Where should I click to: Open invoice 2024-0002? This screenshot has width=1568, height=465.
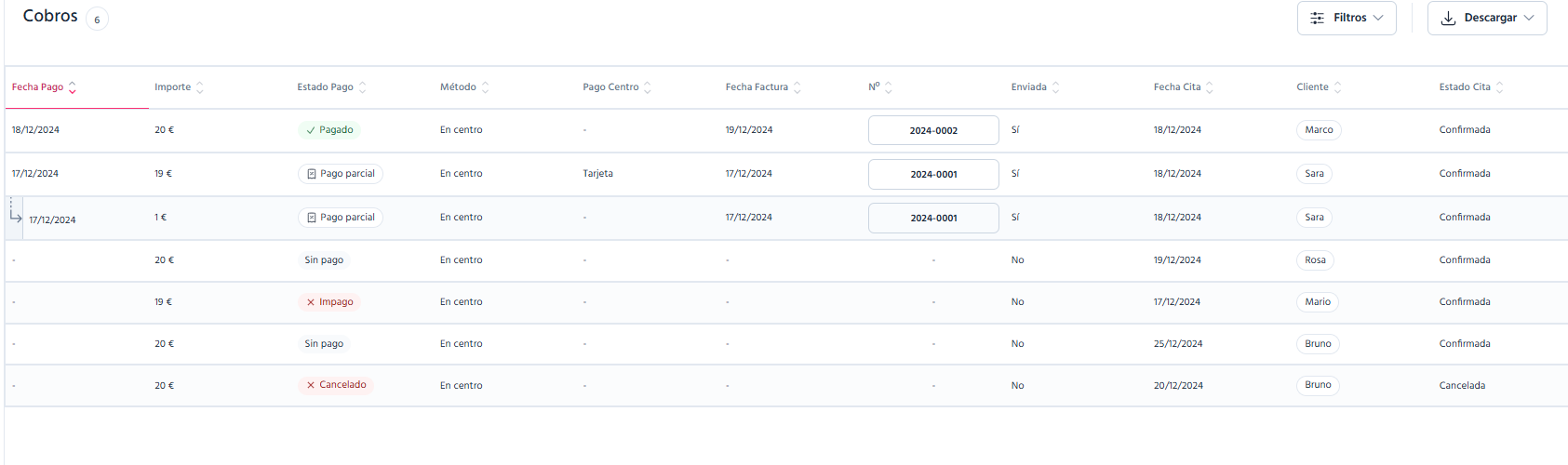[933, 130]
